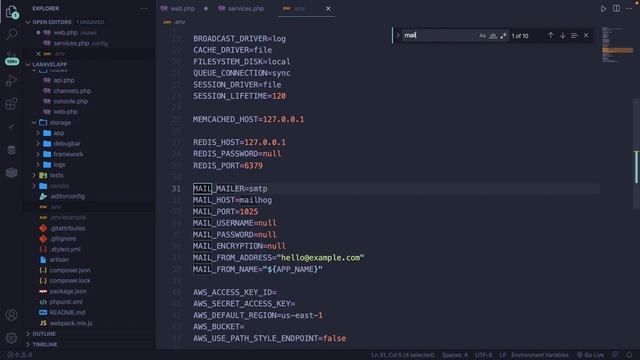This screenshot has width=640, height=360.
Task: Change UTF-8 encoding in status bar
Action: [484, 355]
